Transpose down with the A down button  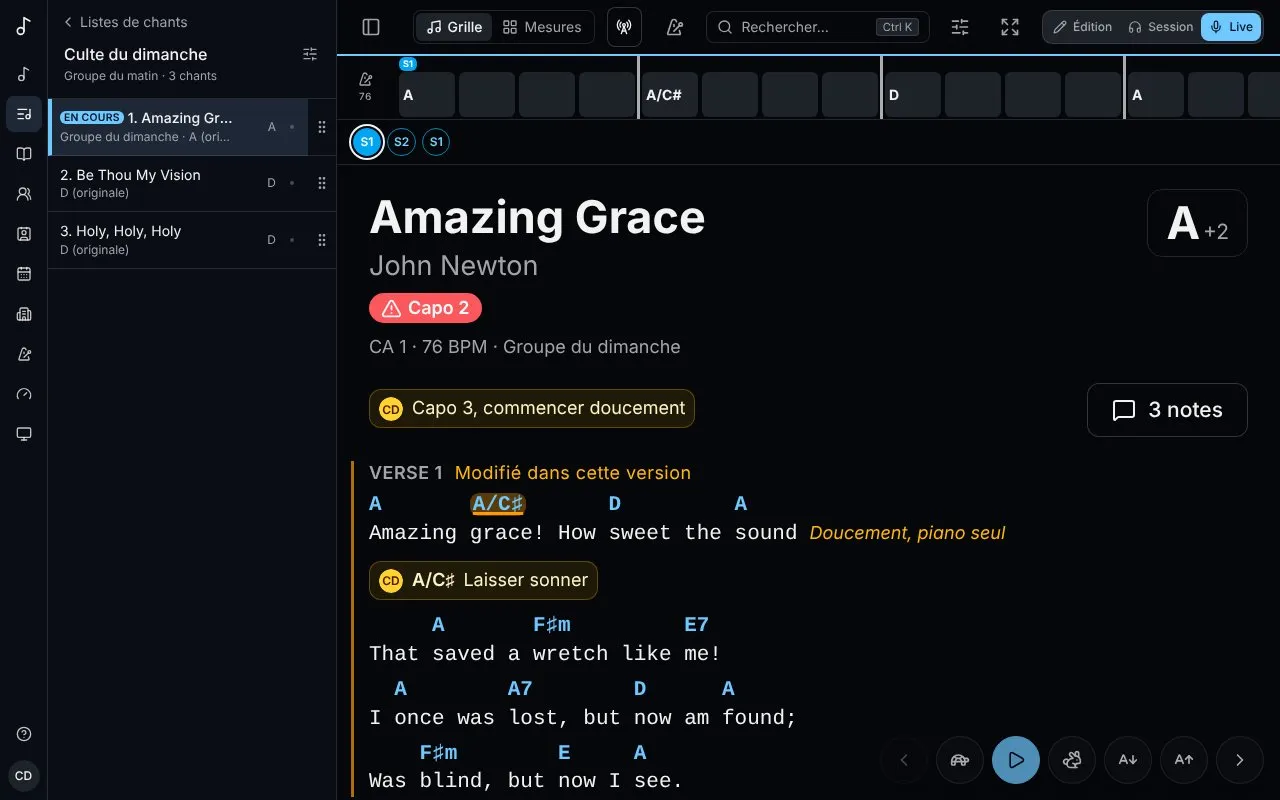coord(1128,760)
